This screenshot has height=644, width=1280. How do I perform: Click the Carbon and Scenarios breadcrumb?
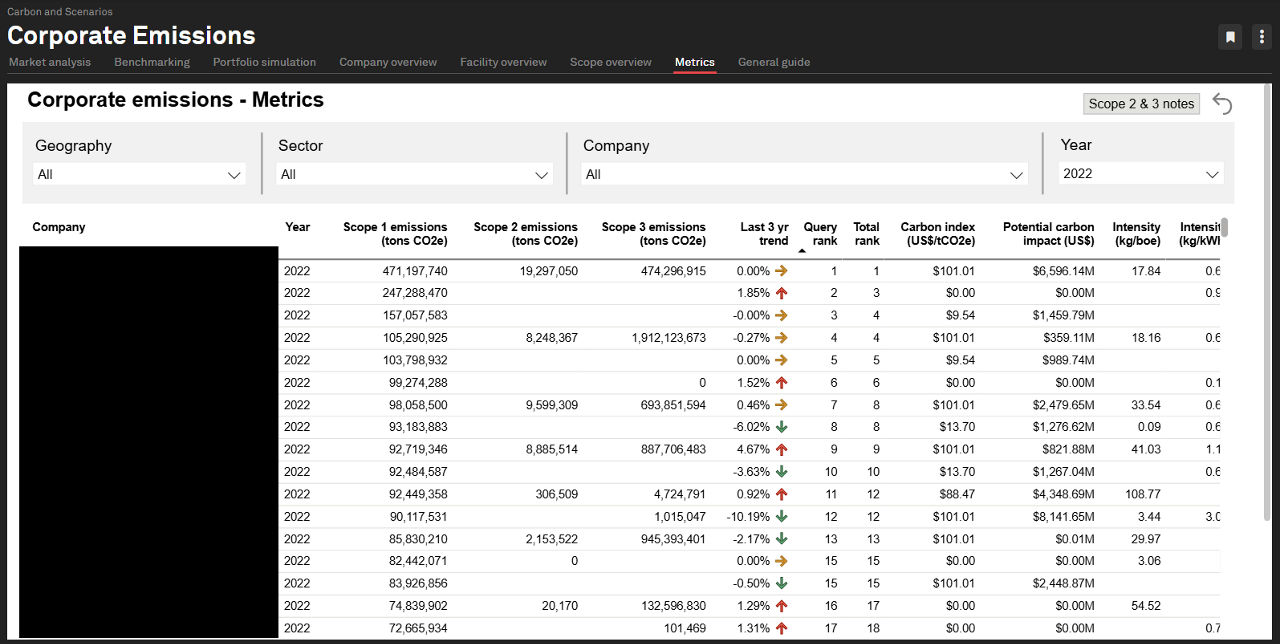(60, 12)
